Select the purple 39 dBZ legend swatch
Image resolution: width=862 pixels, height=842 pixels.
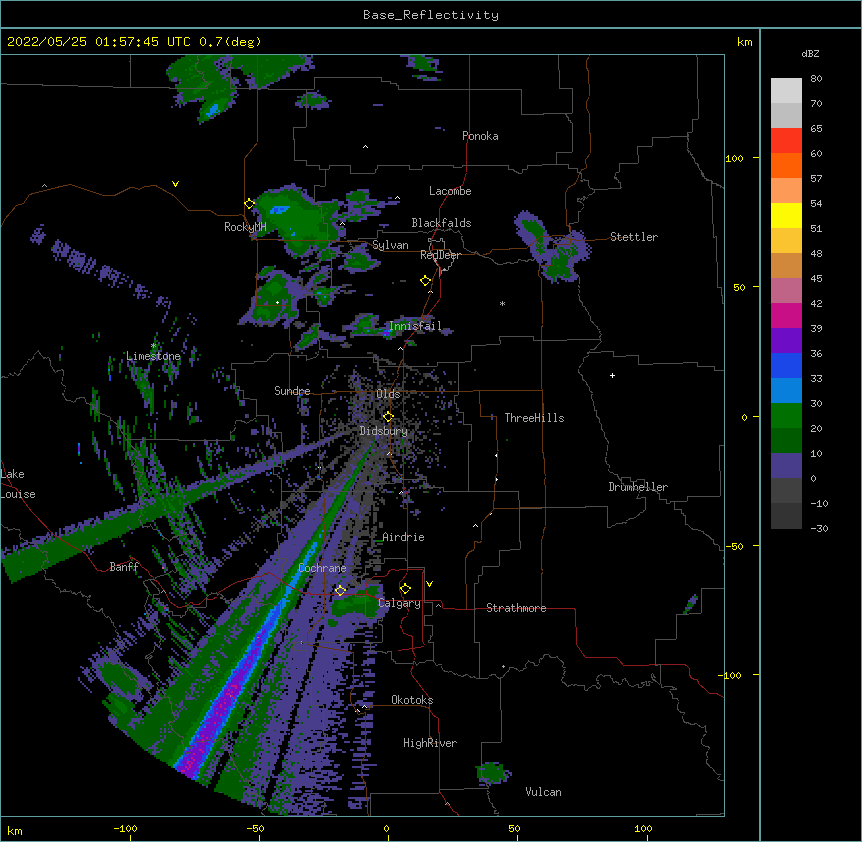coord(786,341)
